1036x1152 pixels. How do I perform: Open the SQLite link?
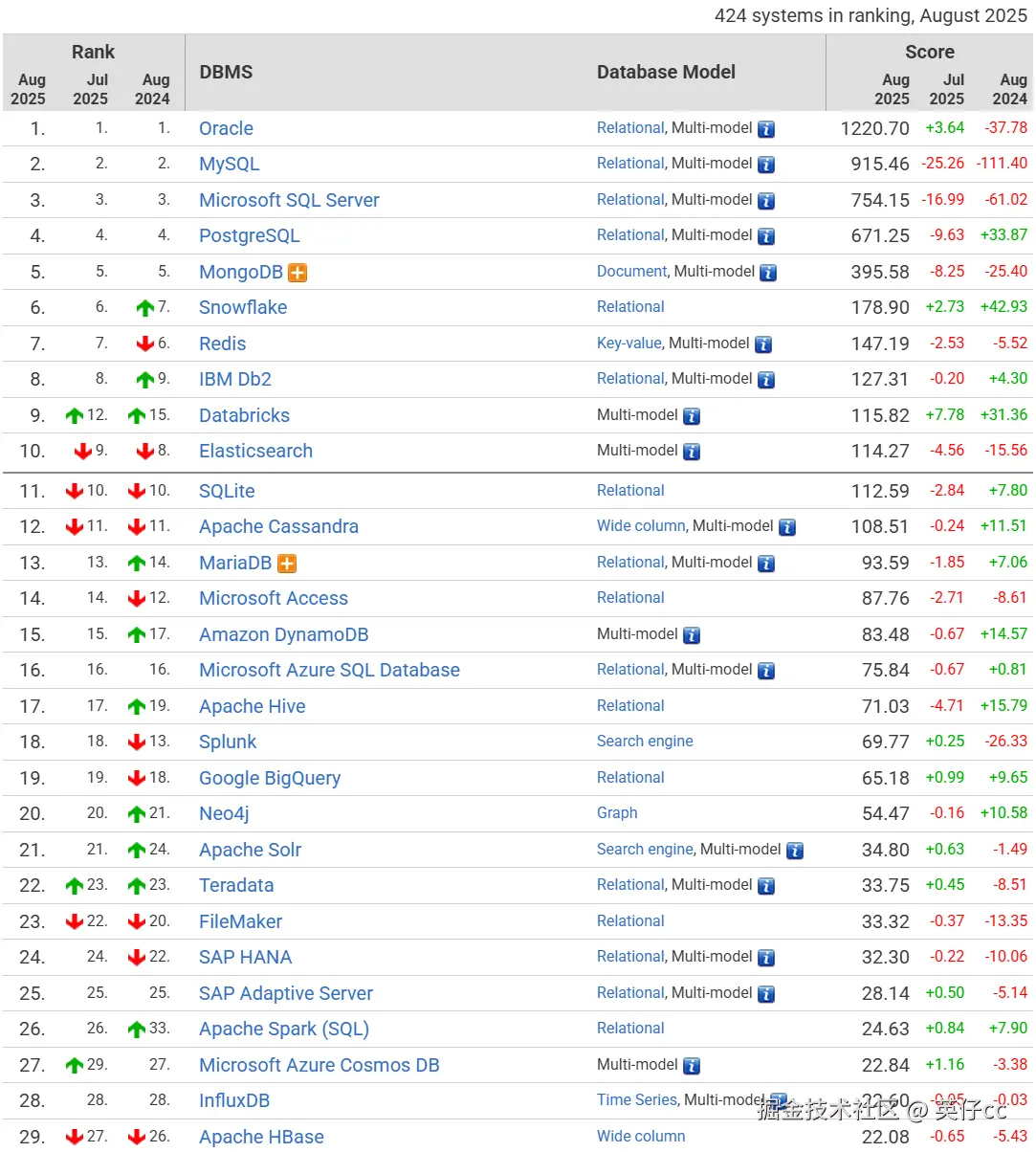[x=227, y=491]
